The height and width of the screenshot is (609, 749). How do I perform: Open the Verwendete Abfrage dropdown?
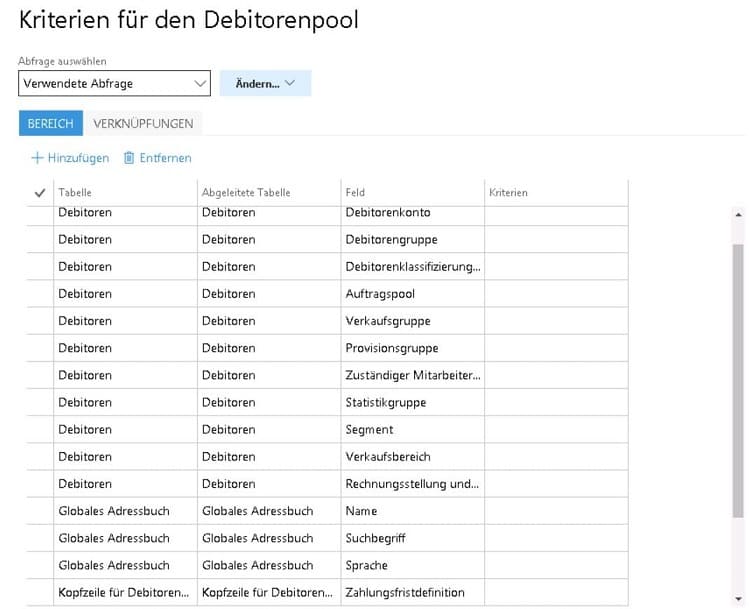coord(114,83)
